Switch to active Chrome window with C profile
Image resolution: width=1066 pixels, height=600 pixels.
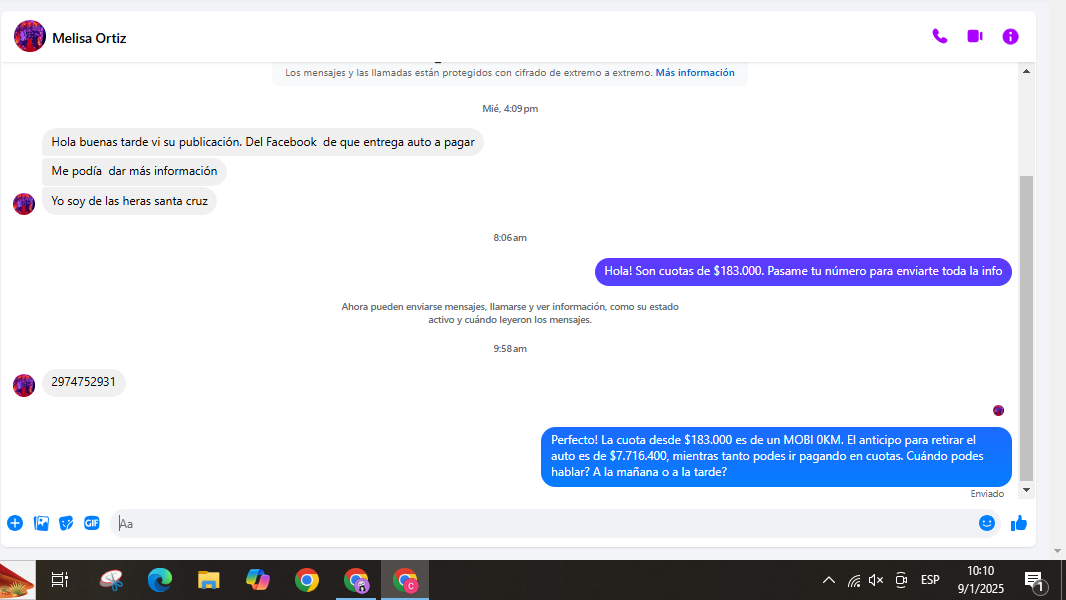click(x=405, y=580)
